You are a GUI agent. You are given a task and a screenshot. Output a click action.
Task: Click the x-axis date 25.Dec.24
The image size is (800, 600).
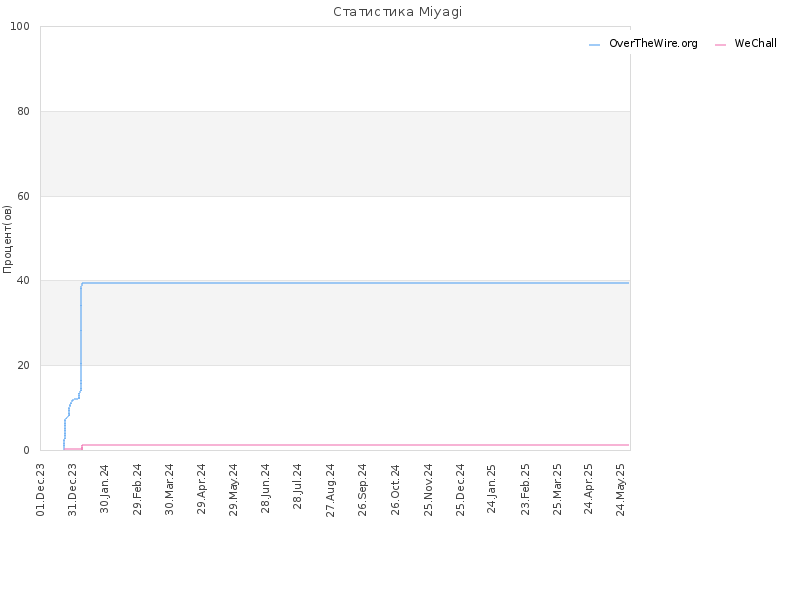(461, 490)
